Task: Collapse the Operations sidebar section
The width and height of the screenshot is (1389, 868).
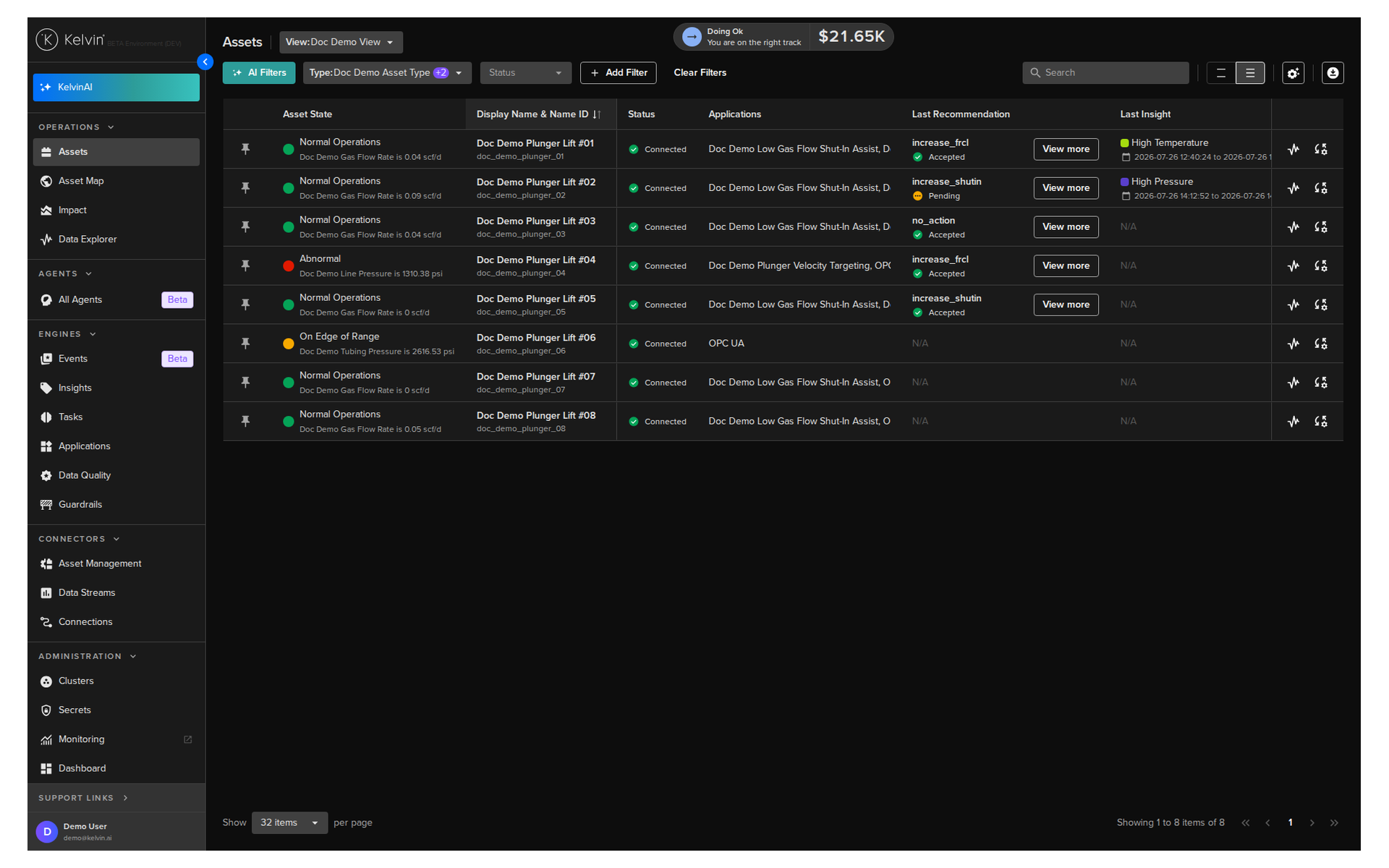Action: click(x=76, y=127)
